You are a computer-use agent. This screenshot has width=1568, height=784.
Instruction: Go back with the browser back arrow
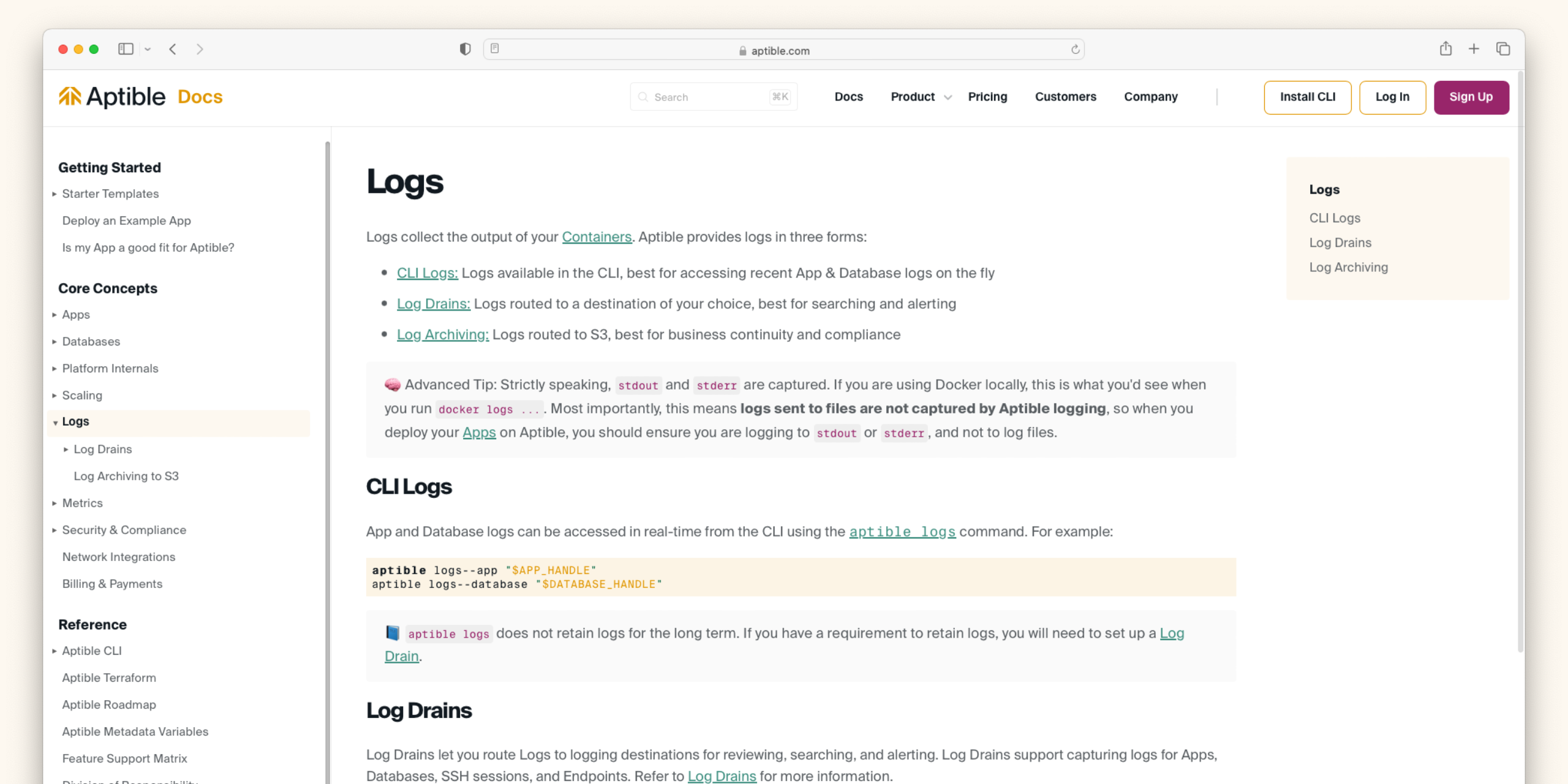[173, 49]
